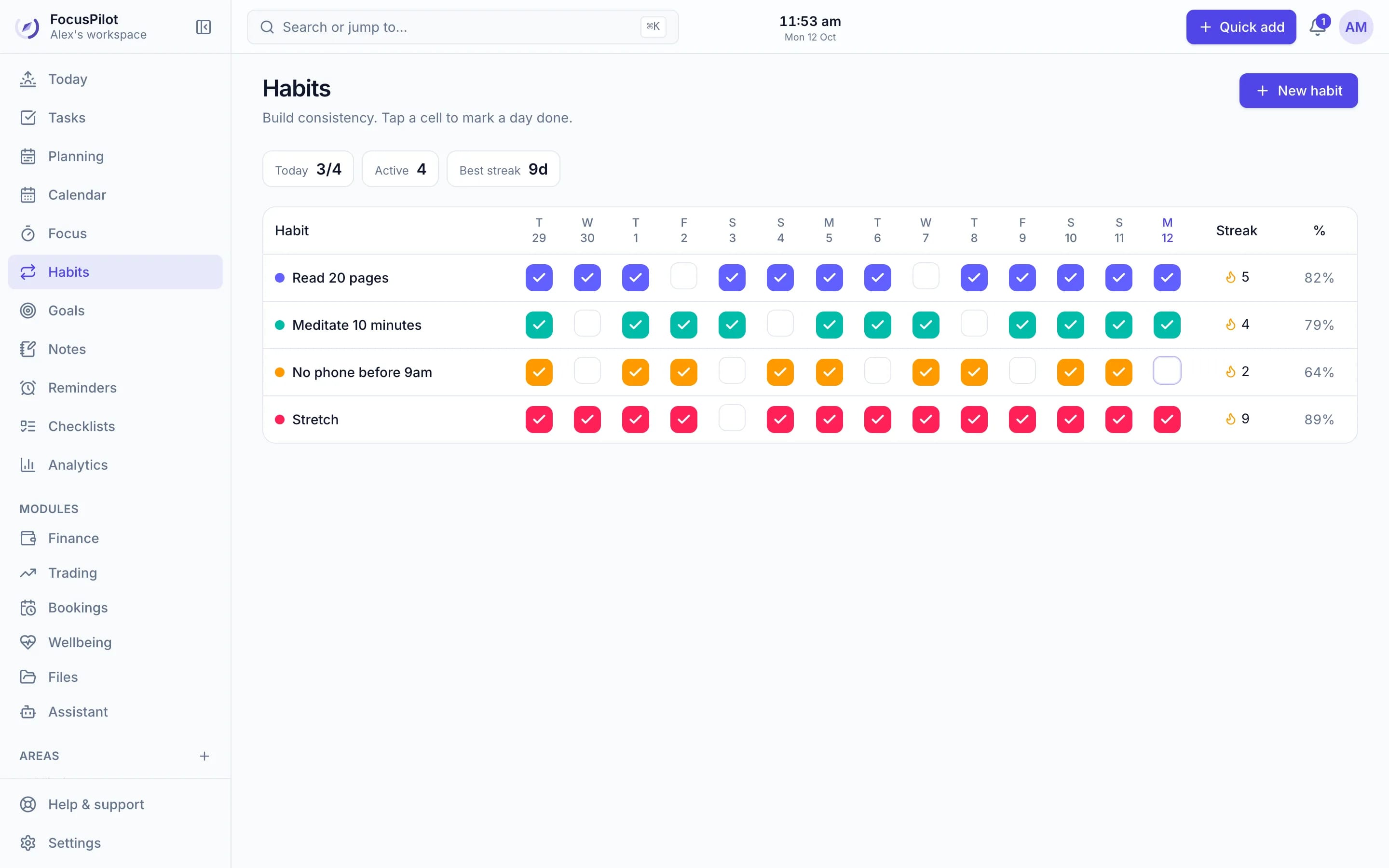Click the Today sunrise icon in sidebar
The width and height of the screenshot is (1389, 868).
click(x=27, y=79)
